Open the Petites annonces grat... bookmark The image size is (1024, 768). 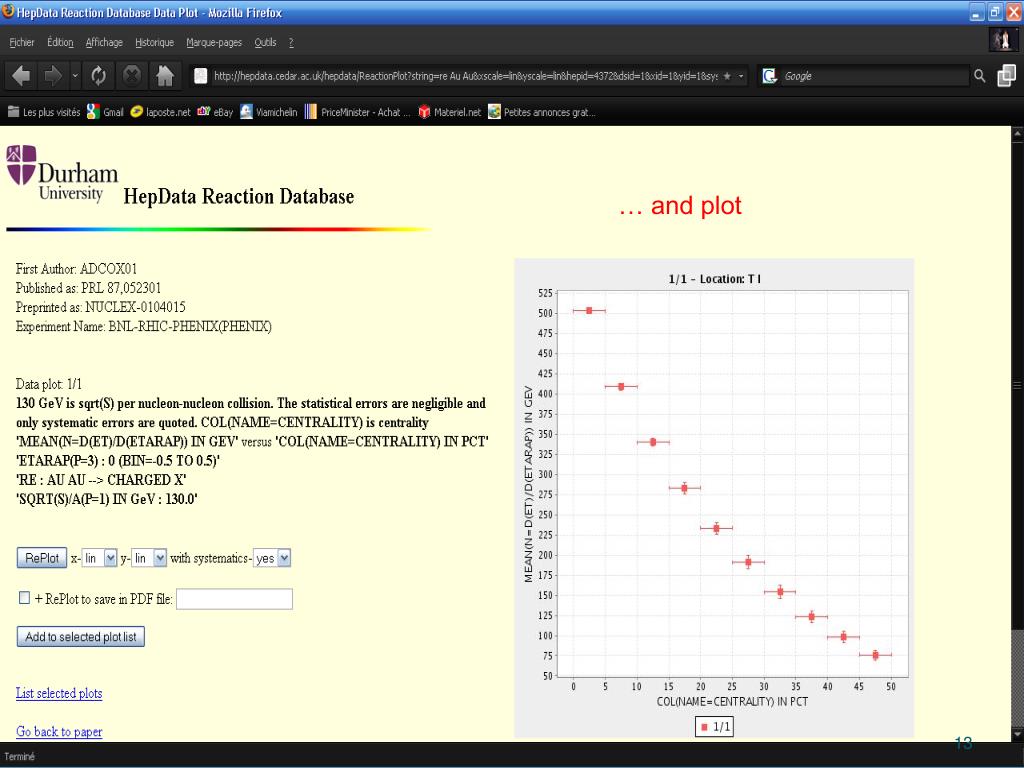[x=541, y=112]
